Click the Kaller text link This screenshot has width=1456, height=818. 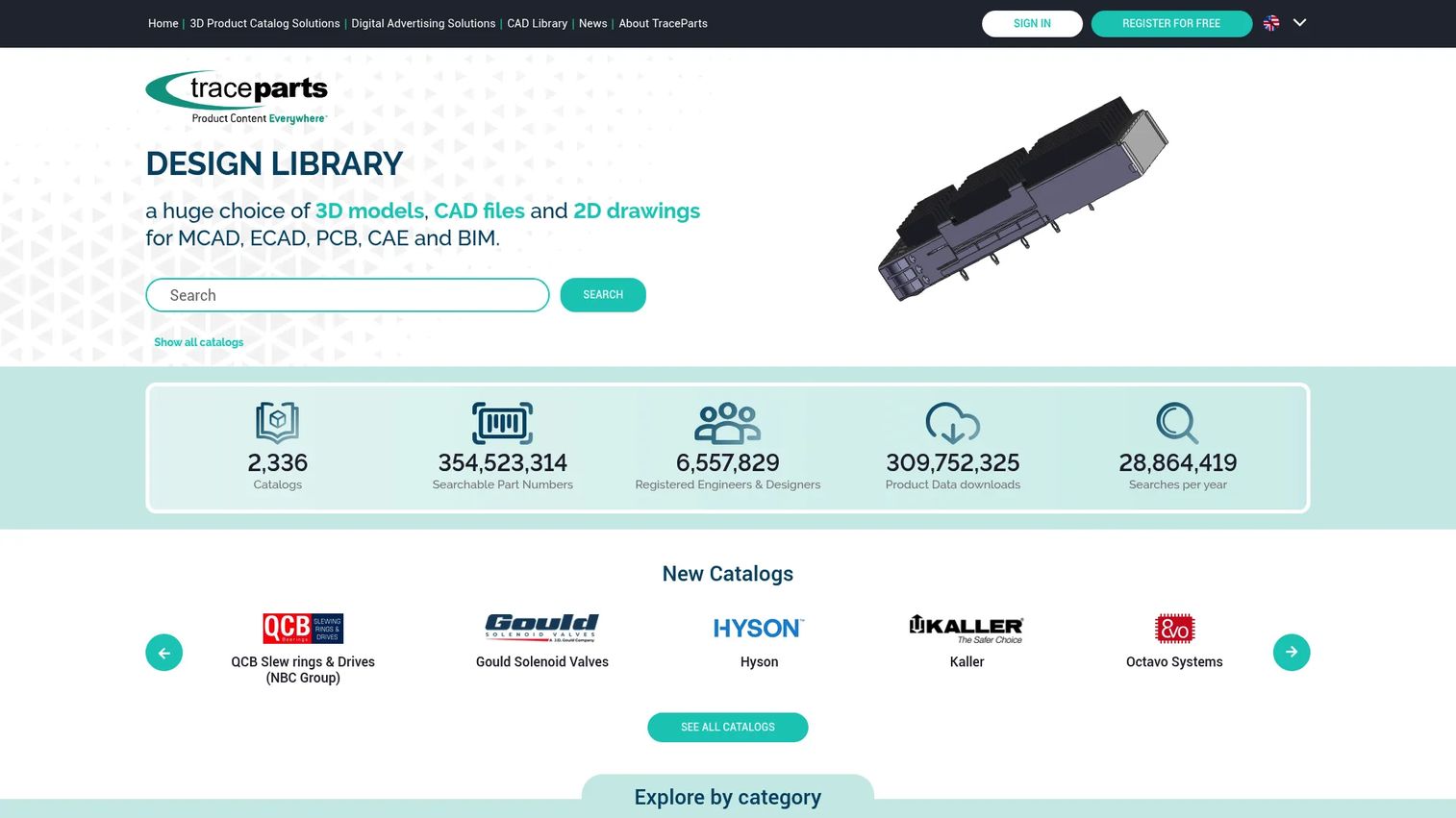point(966,662)
